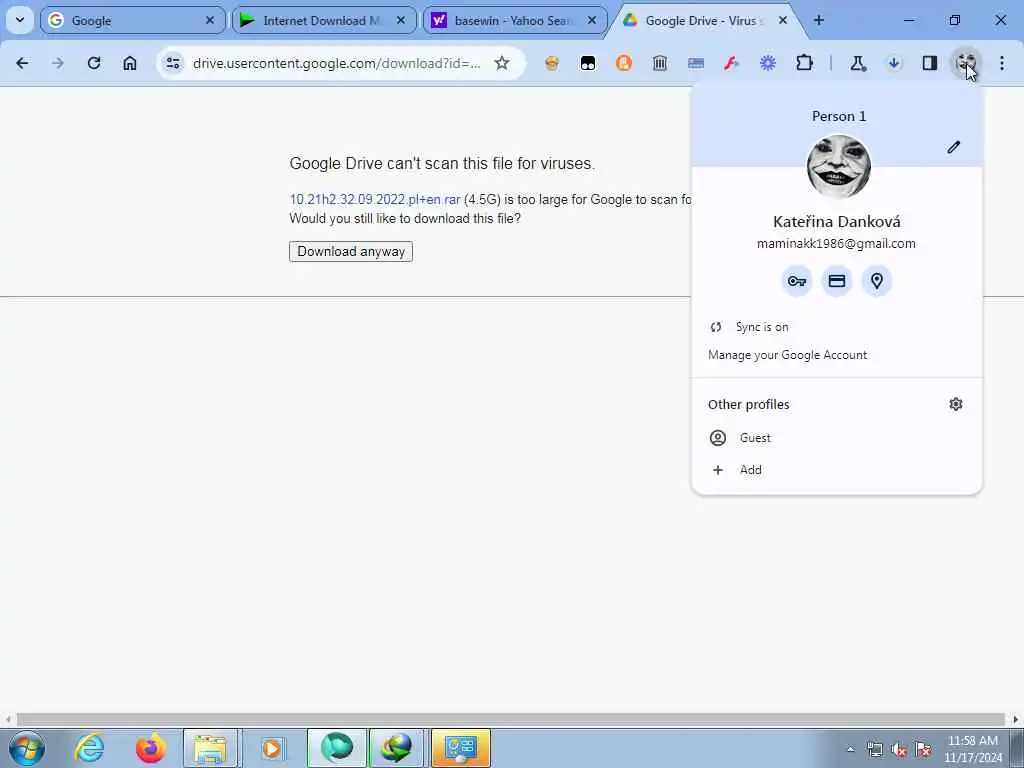
Task: Open the orange face extension icon
Action: (552, 63)
